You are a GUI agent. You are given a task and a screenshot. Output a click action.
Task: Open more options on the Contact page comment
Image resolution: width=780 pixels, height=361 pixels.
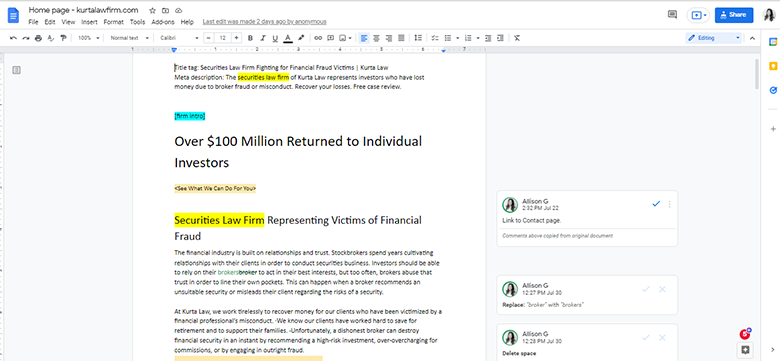point(670,204)
